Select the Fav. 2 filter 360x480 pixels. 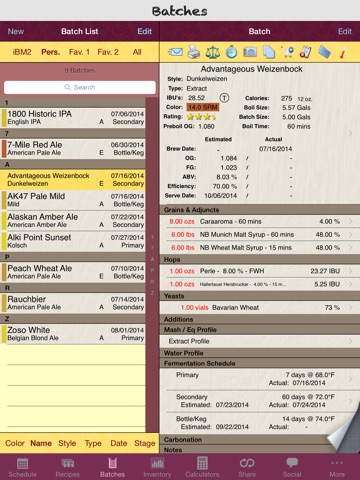(x=108, y=52)
